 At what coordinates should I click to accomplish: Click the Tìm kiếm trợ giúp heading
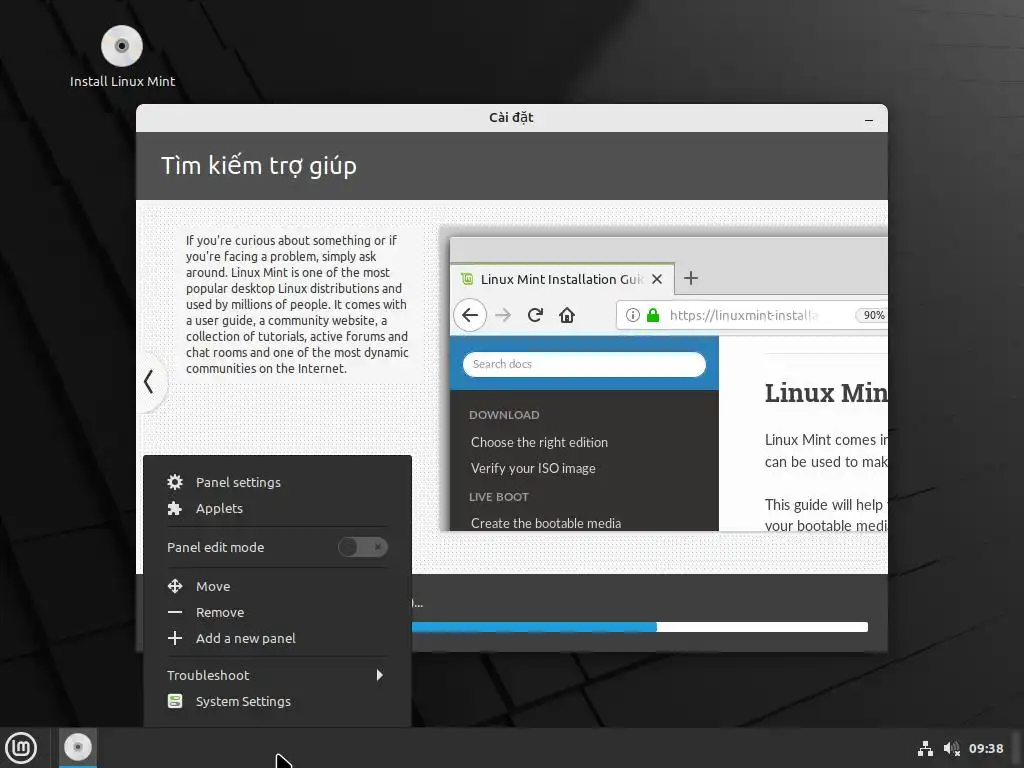259,166
